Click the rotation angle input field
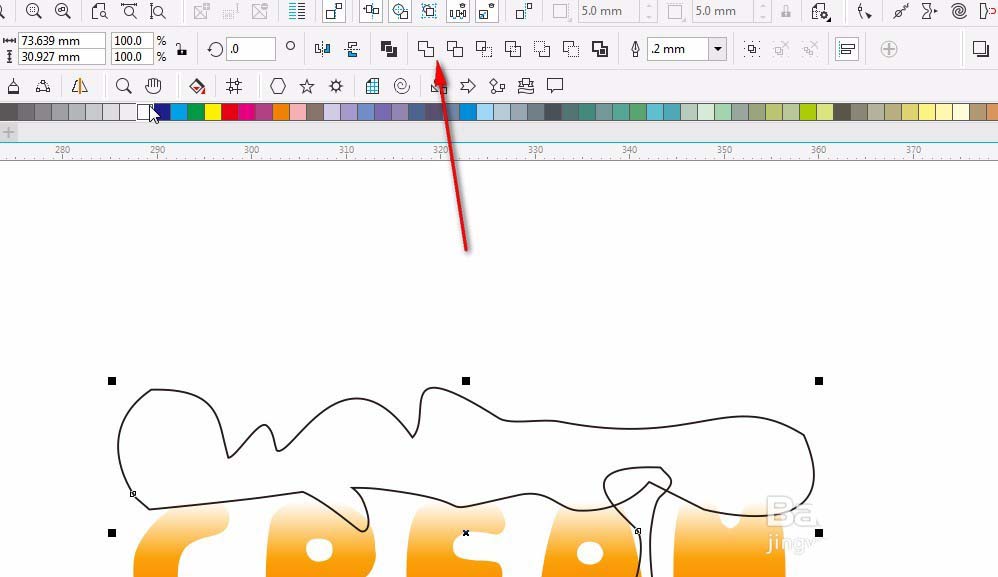The image size is (998, 577). coord(250,49)
